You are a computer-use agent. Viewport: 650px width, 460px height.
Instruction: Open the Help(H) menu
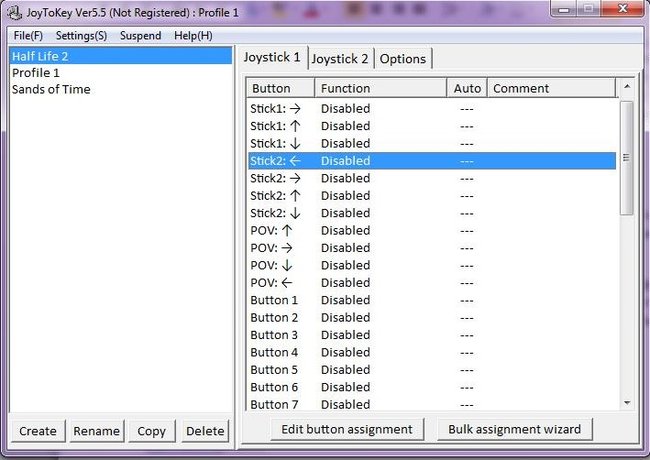click(193, 36)
